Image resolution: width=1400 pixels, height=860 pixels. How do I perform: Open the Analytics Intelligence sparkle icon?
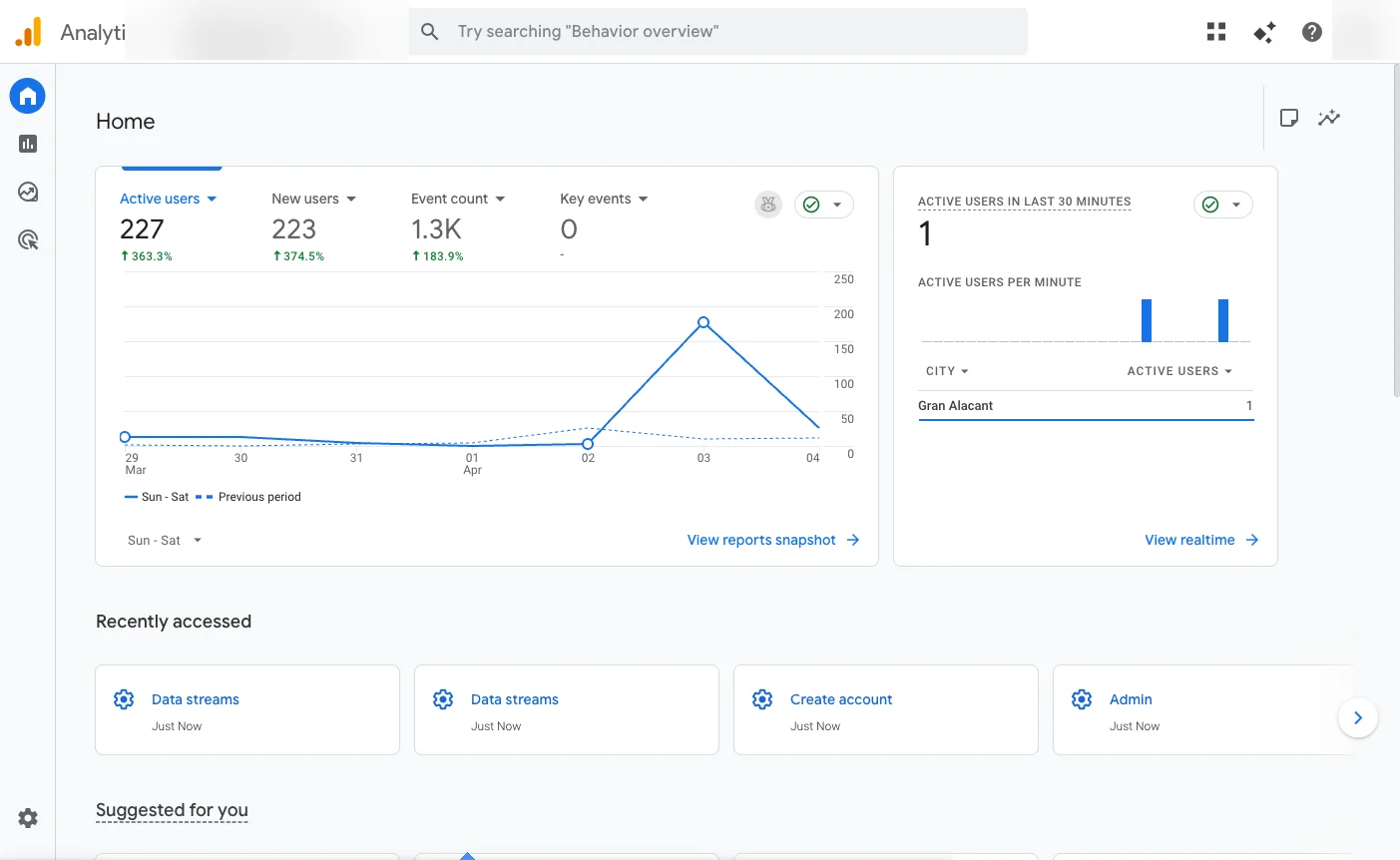[x=1263, y=31]
